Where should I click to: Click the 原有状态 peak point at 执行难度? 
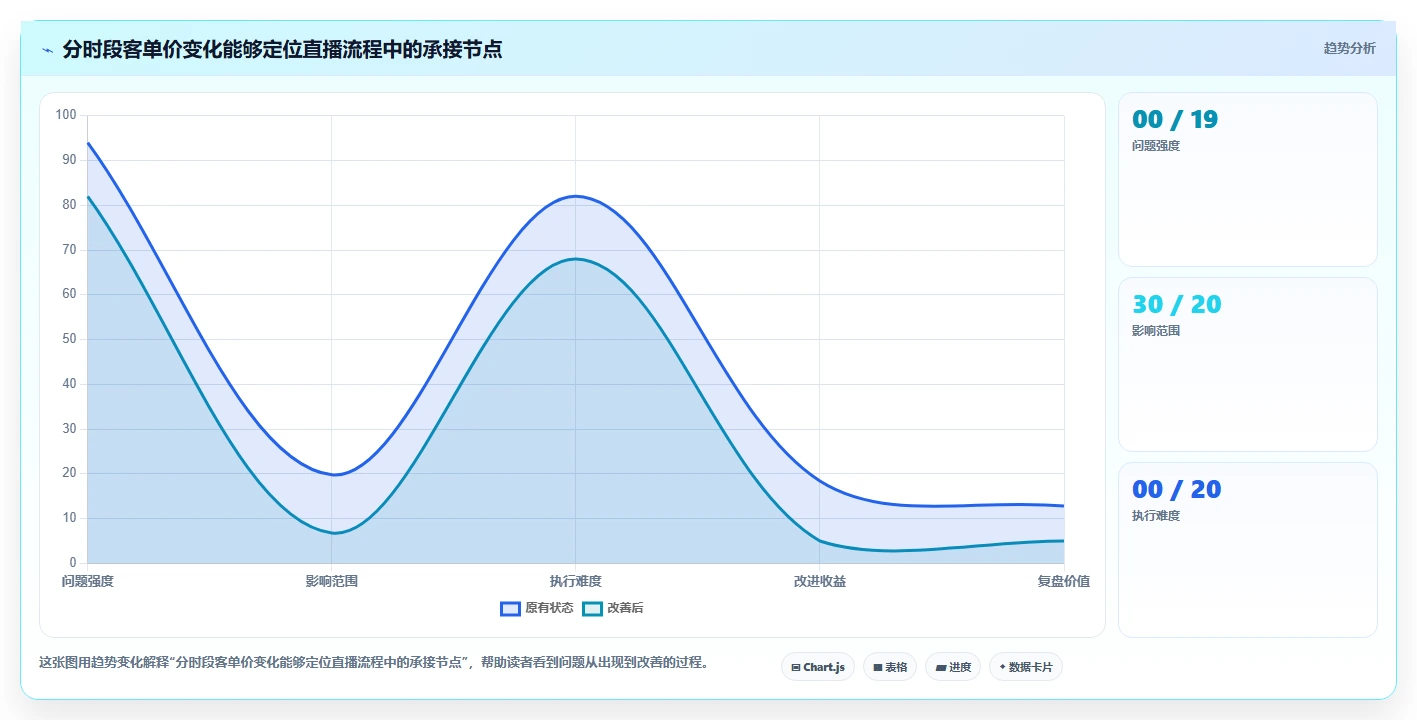point(576,196)
